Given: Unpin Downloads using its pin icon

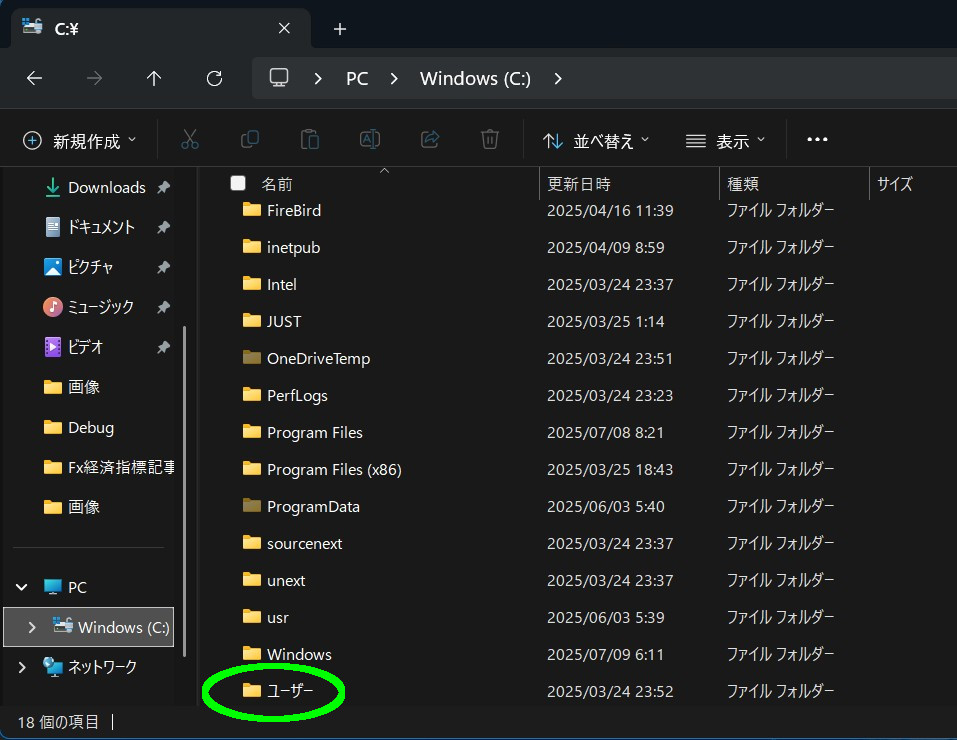Looking at the screenshot, I should point(163,187).
